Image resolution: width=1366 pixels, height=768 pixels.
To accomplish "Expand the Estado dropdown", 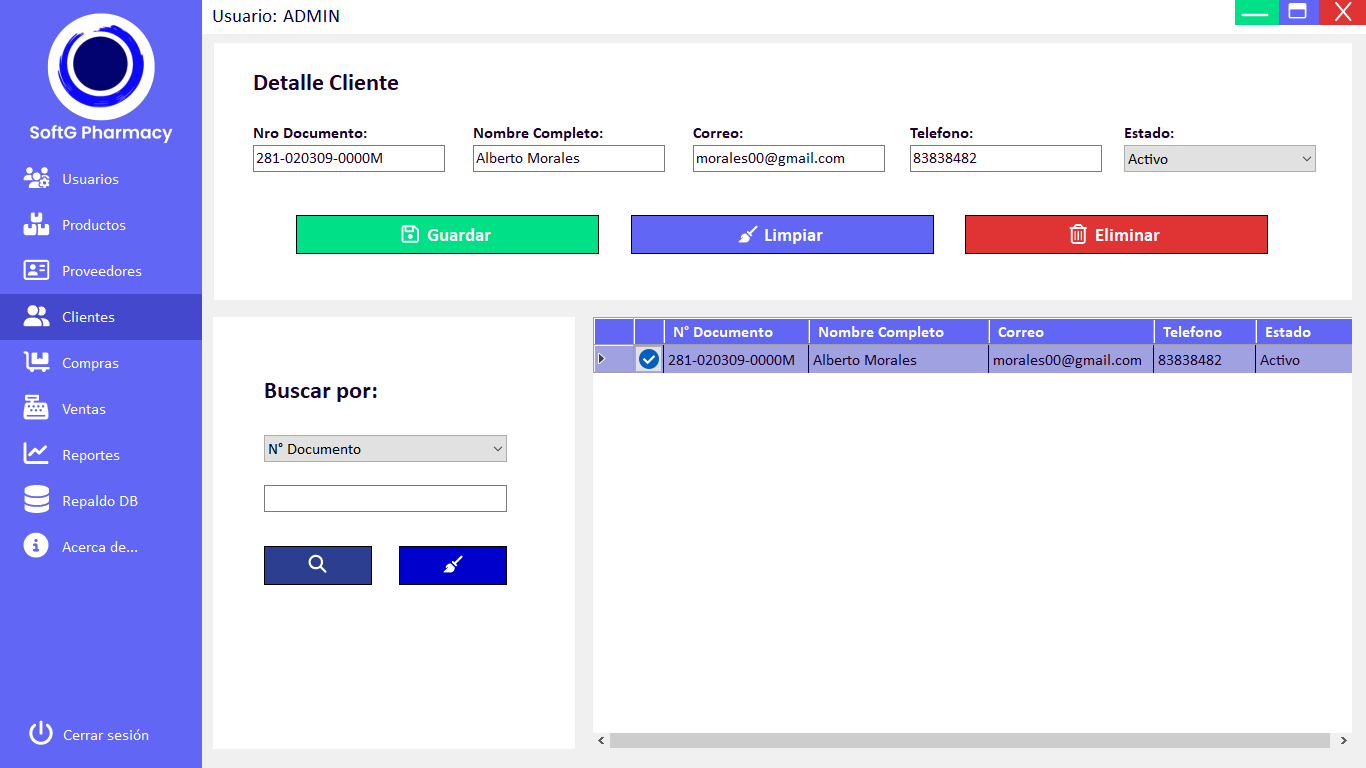I will point(1219,159).
